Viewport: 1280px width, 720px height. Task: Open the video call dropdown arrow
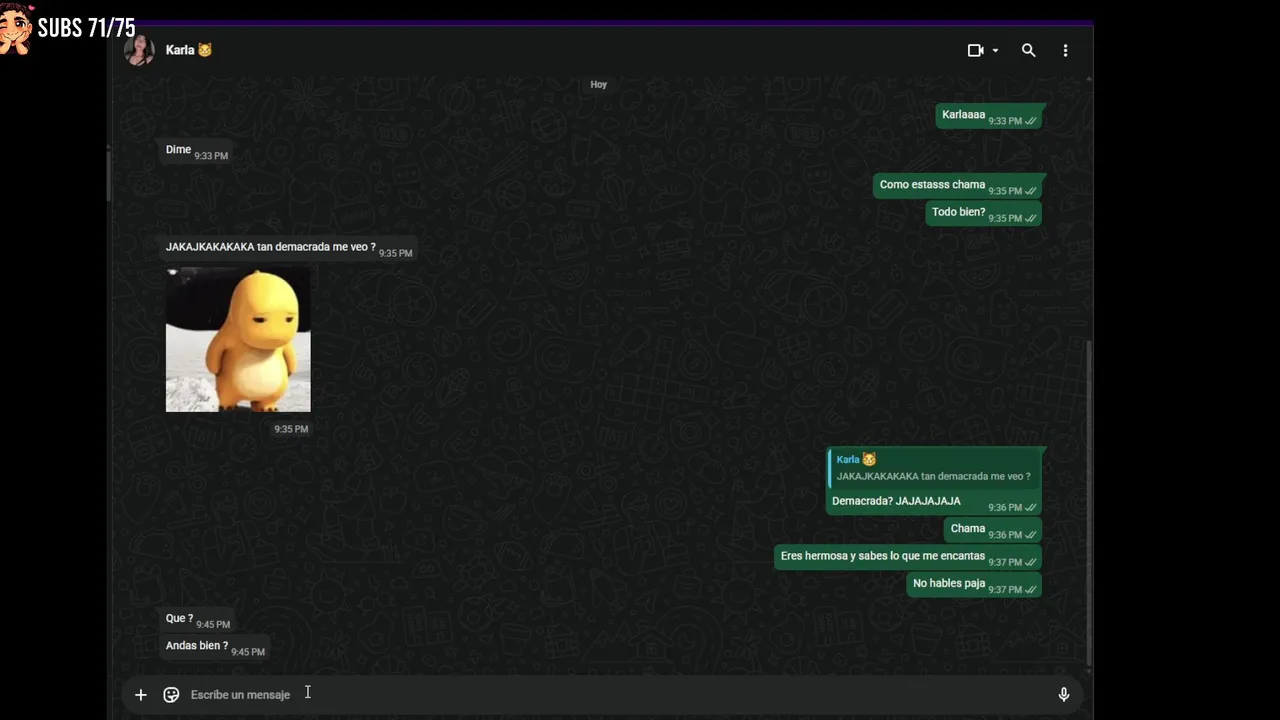(x=995, y=51)
